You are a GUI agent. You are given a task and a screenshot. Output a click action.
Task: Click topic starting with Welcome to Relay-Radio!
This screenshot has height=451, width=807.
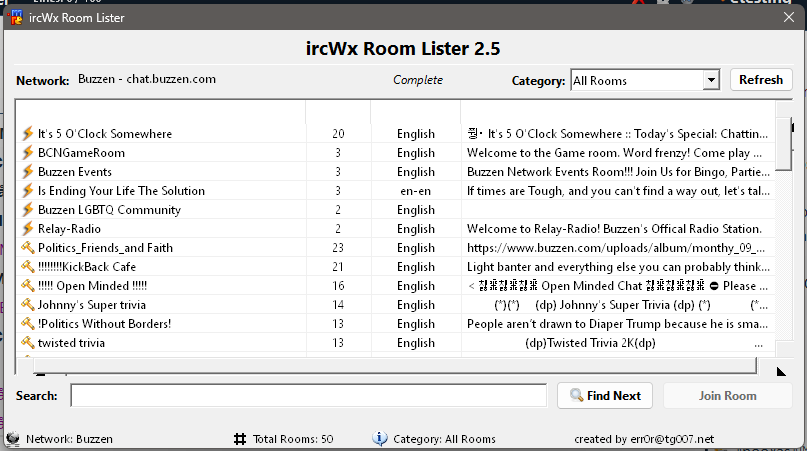click(x=614, y=229)
